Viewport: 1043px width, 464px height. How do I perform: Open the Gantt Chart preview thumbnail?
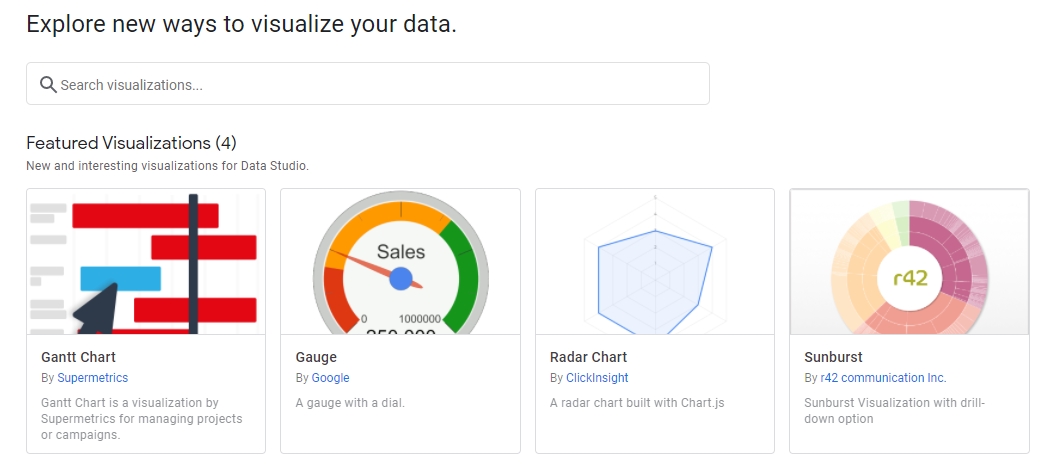click(146, 261)
